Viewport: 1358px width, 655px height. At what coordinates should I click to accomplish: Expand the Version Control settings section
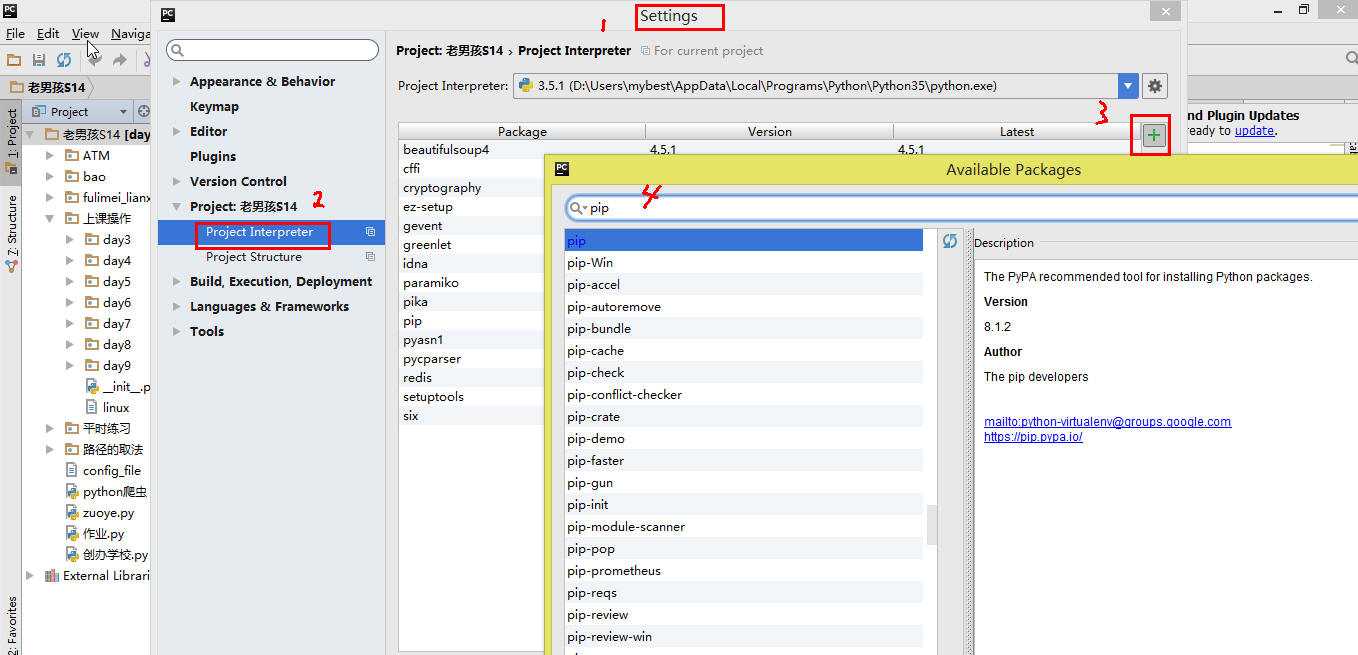coord(177,182)
